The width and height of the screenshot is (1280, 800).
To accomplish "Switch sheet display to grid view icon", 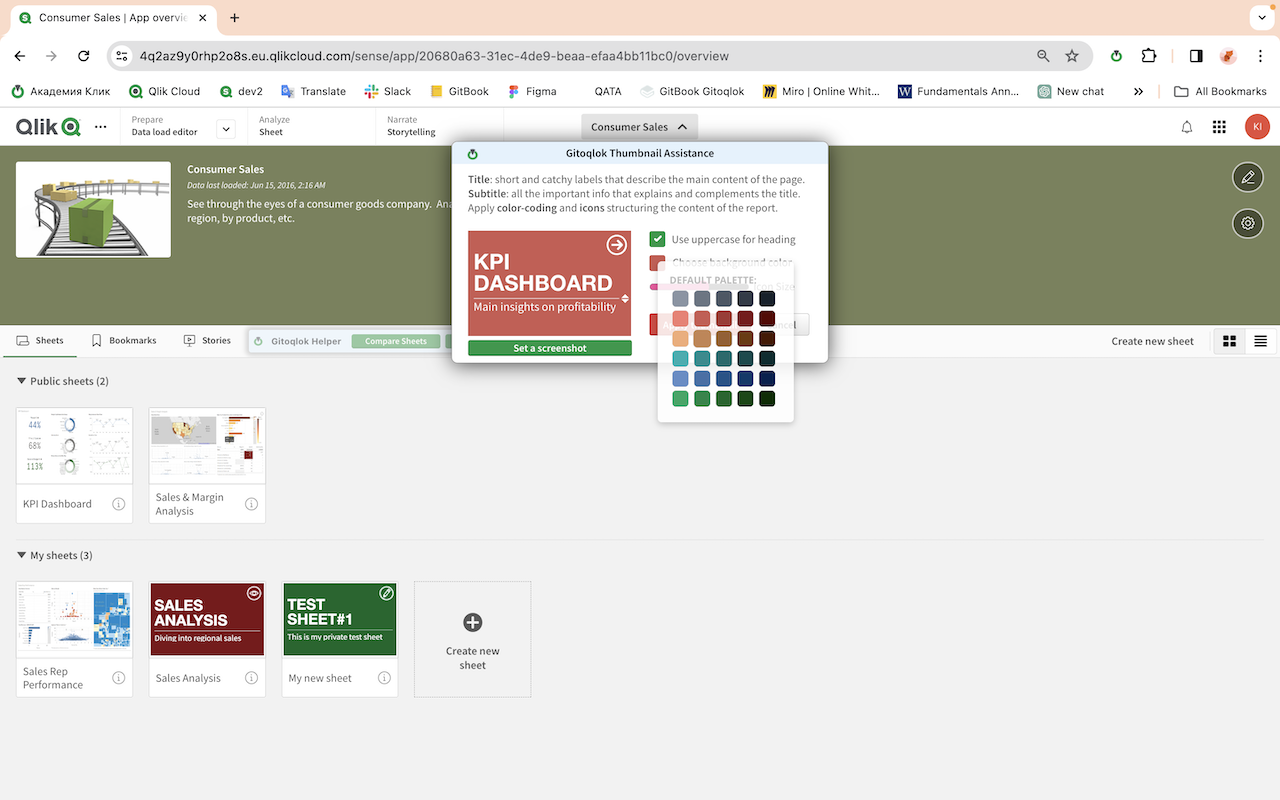I will (1229, 340).
